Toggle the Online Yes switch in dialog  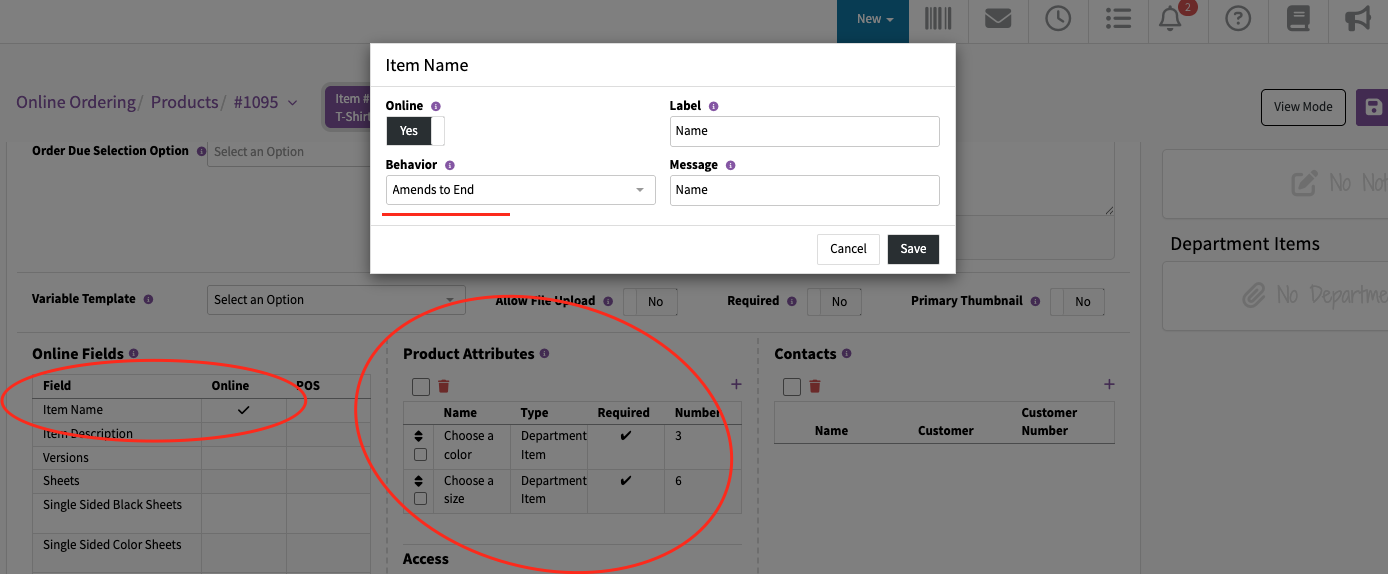415,131
